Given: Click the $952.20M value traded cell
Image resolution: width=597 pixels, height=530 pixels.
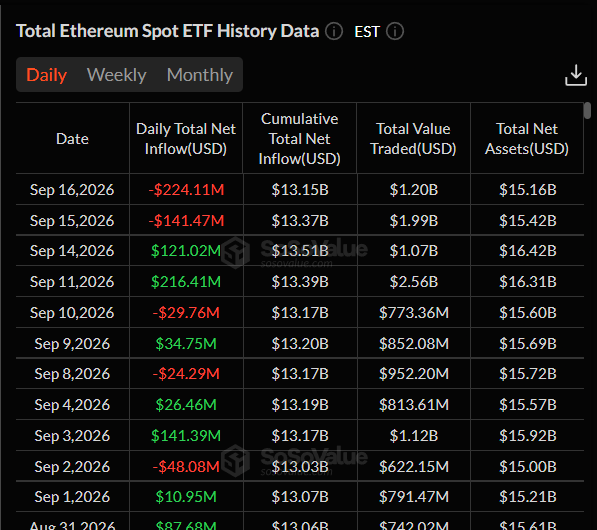Looking at the screenshot, I should 414,374.
